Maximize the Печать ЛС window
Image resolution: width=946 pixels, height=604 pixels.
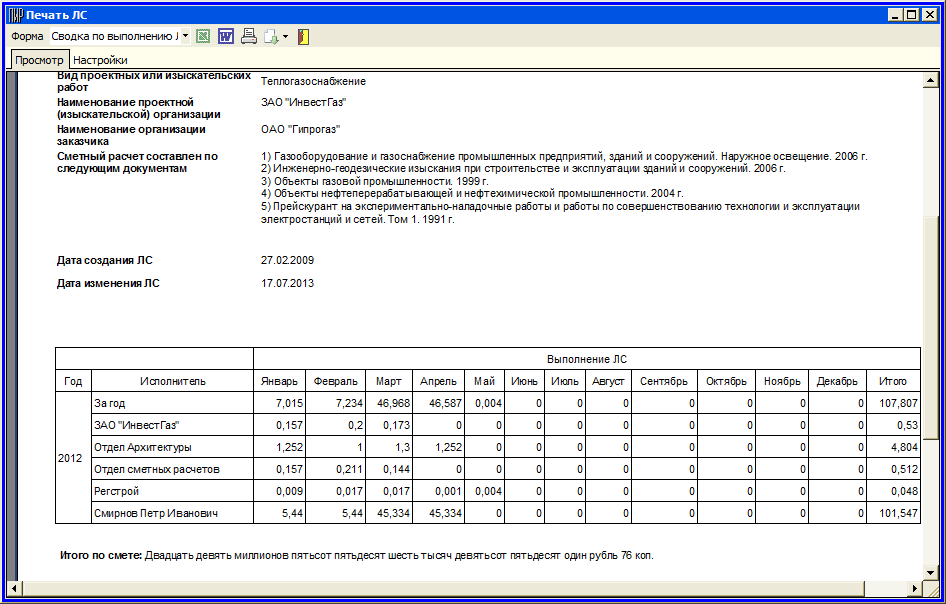pyautogui.click(x=911, y=15)
